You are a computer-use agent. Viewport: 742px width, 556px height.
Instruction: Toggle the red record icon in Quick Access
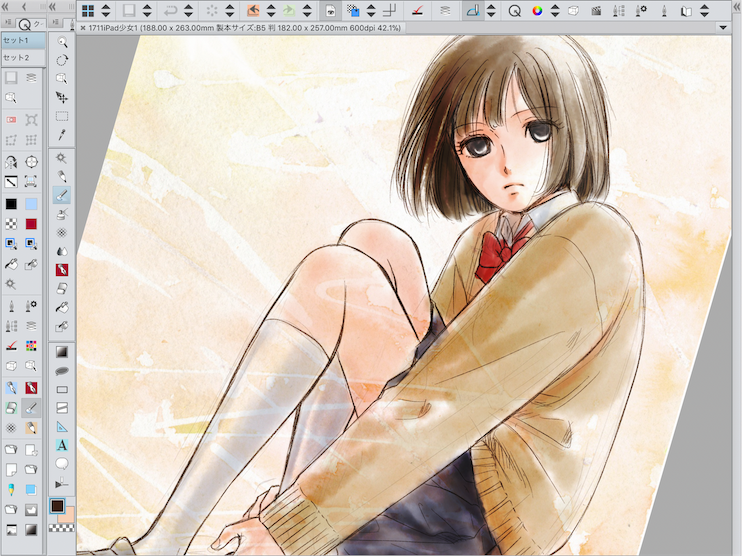[x=11, y=120]
